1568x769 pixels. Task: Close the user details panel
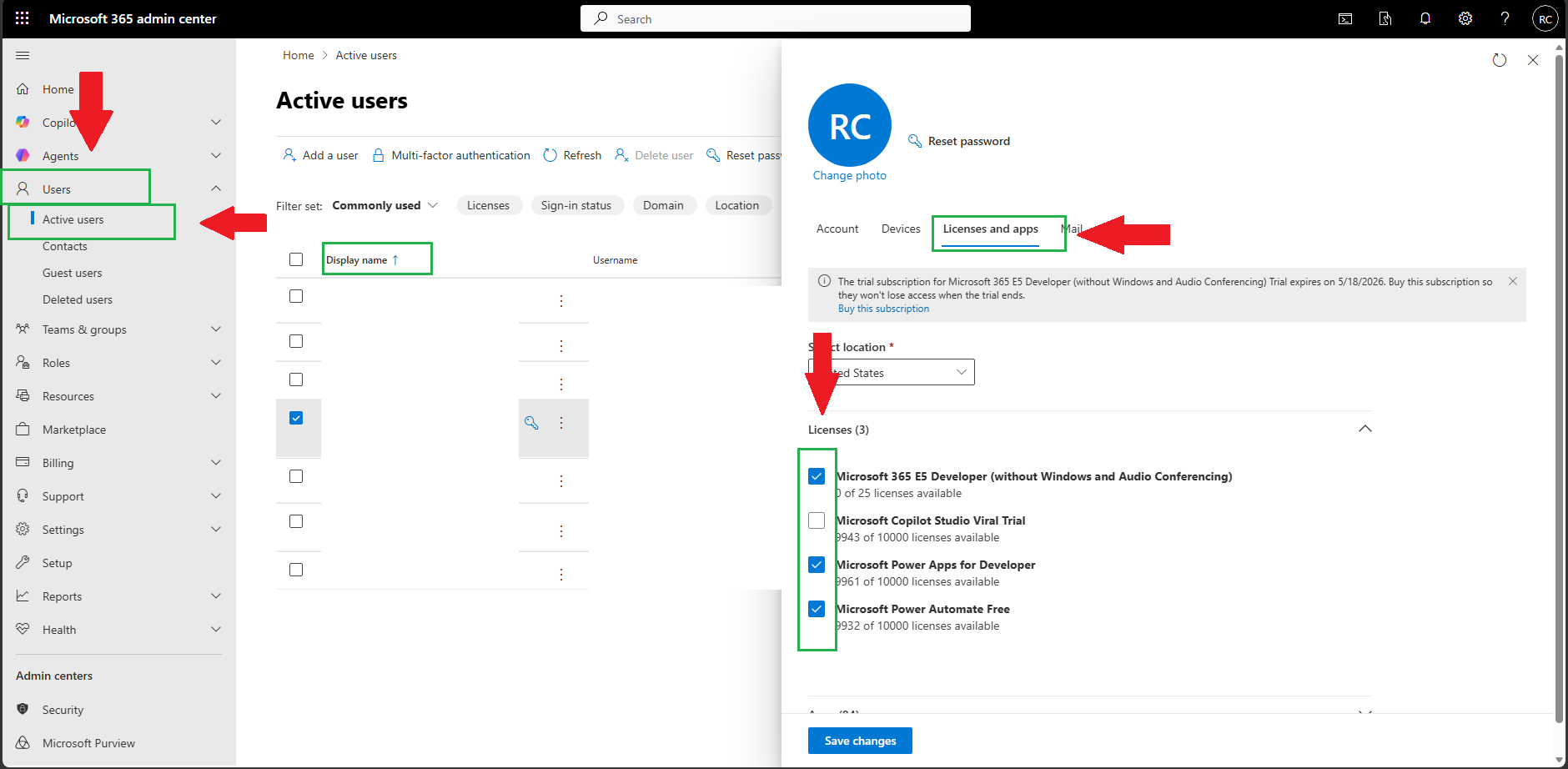1533,60
